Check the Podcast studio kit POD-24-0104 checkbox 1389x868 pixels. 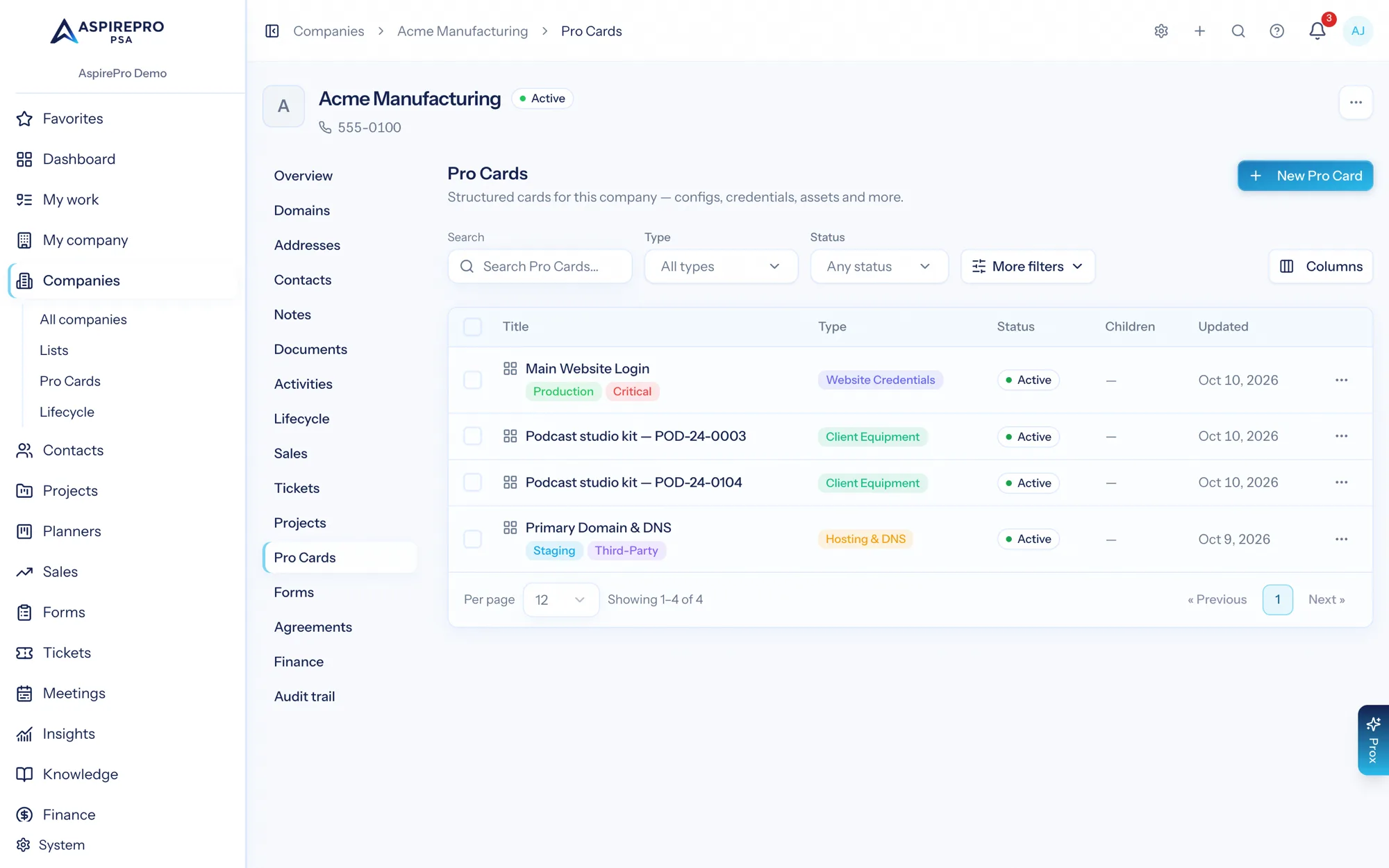(x=472, y=483)
